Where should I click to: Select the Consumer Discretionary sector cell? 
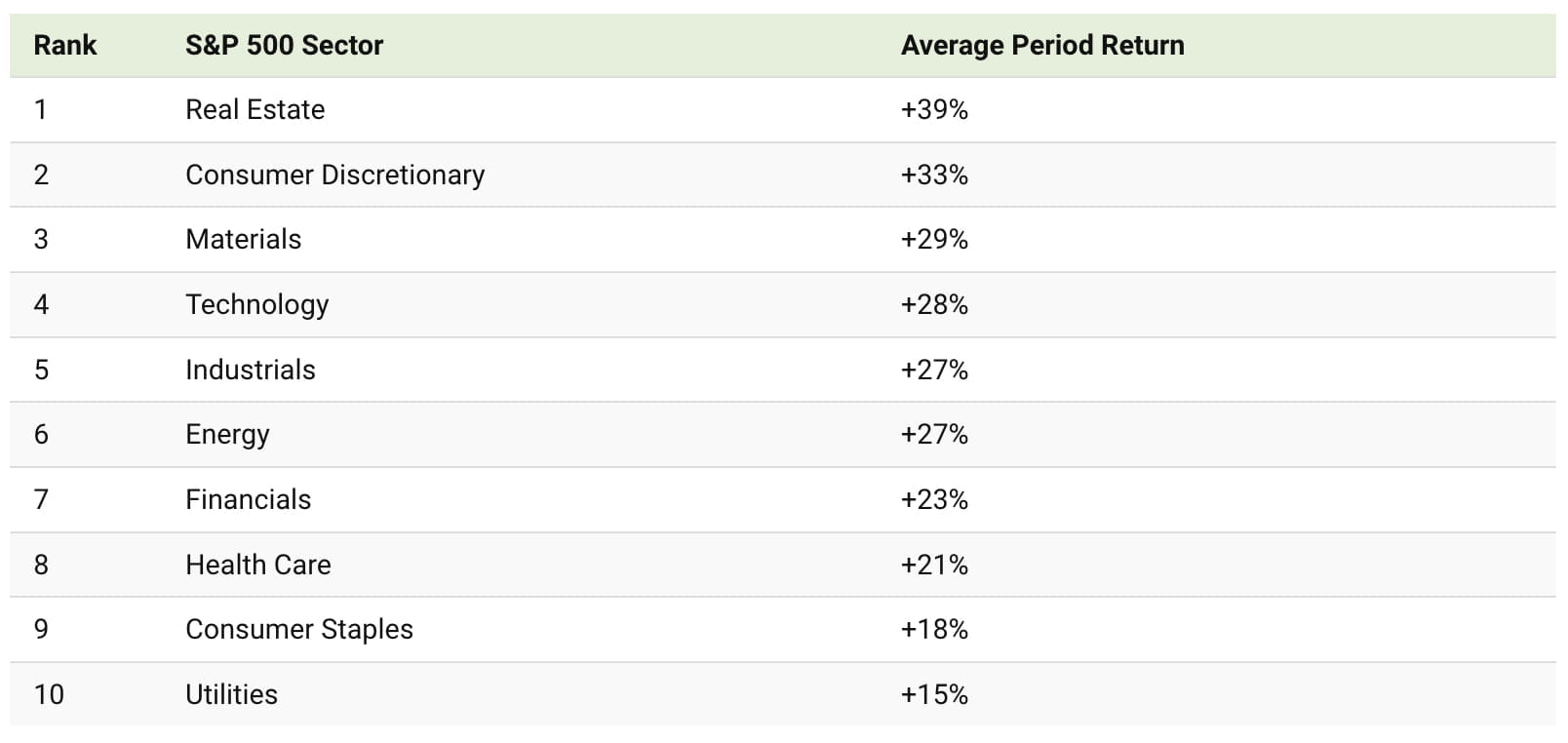coord(334,175)
